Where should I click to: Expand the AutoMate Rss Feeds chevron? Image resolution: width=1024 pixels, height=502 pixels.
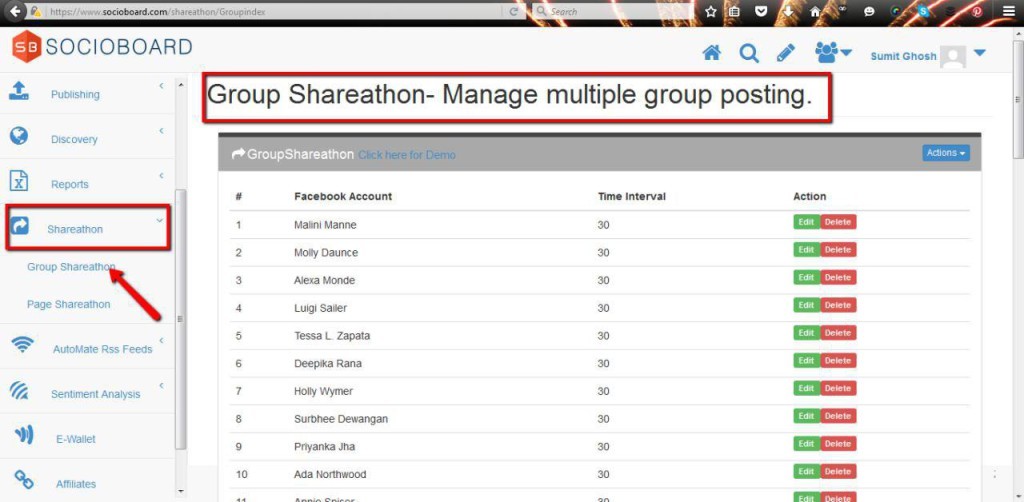(161, 341)
